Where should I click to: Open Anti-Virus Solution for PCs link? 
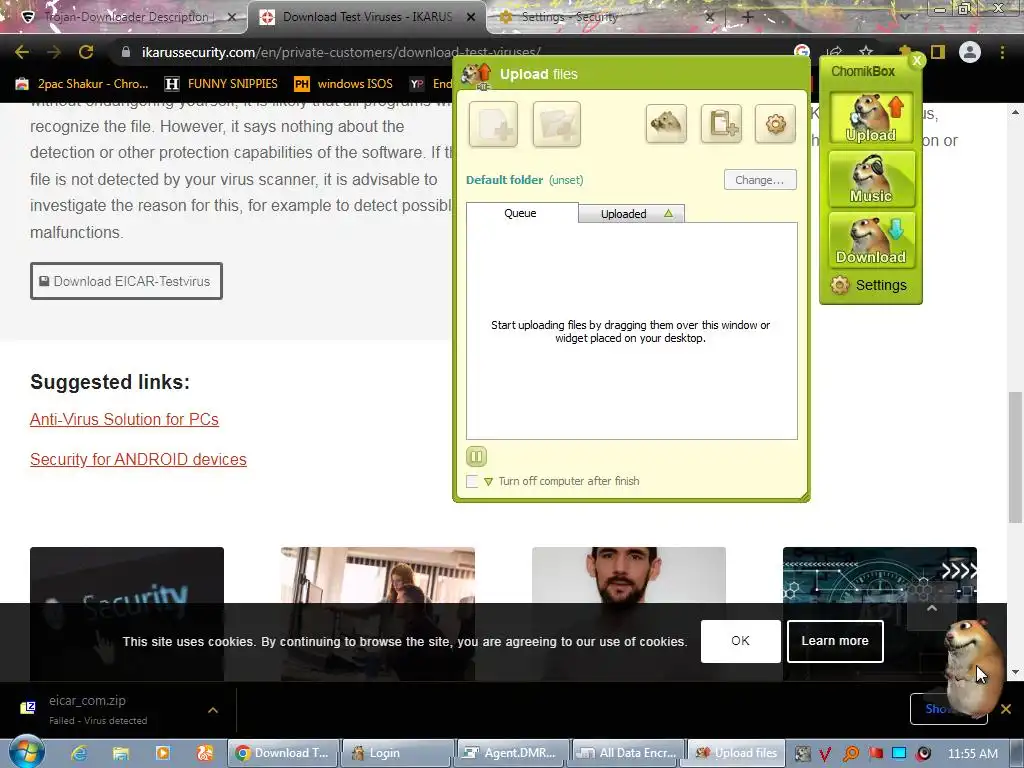(x=124, y=419)
